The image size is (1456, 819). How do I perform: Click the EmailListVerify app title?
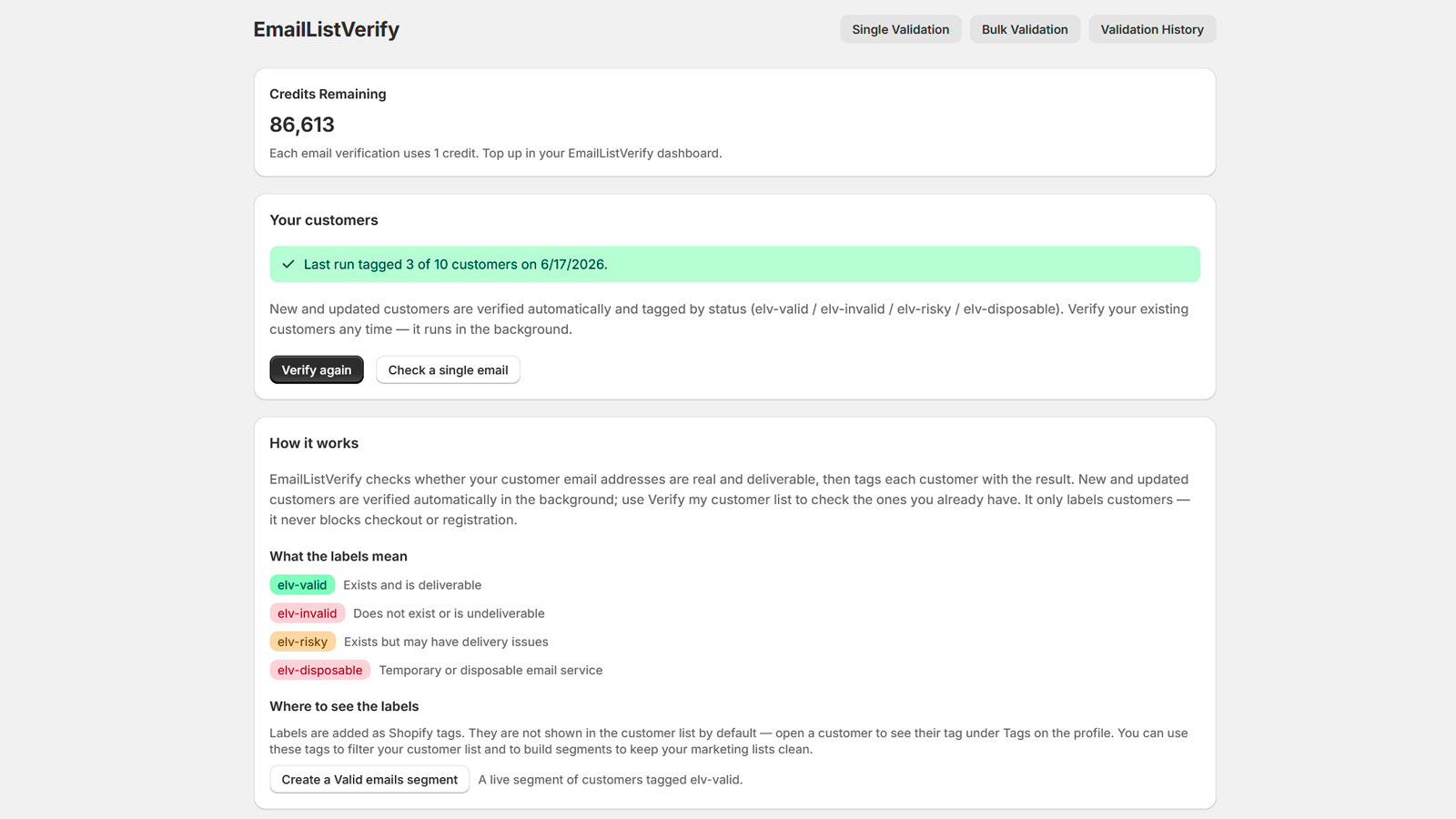click(x=327, y=29)
